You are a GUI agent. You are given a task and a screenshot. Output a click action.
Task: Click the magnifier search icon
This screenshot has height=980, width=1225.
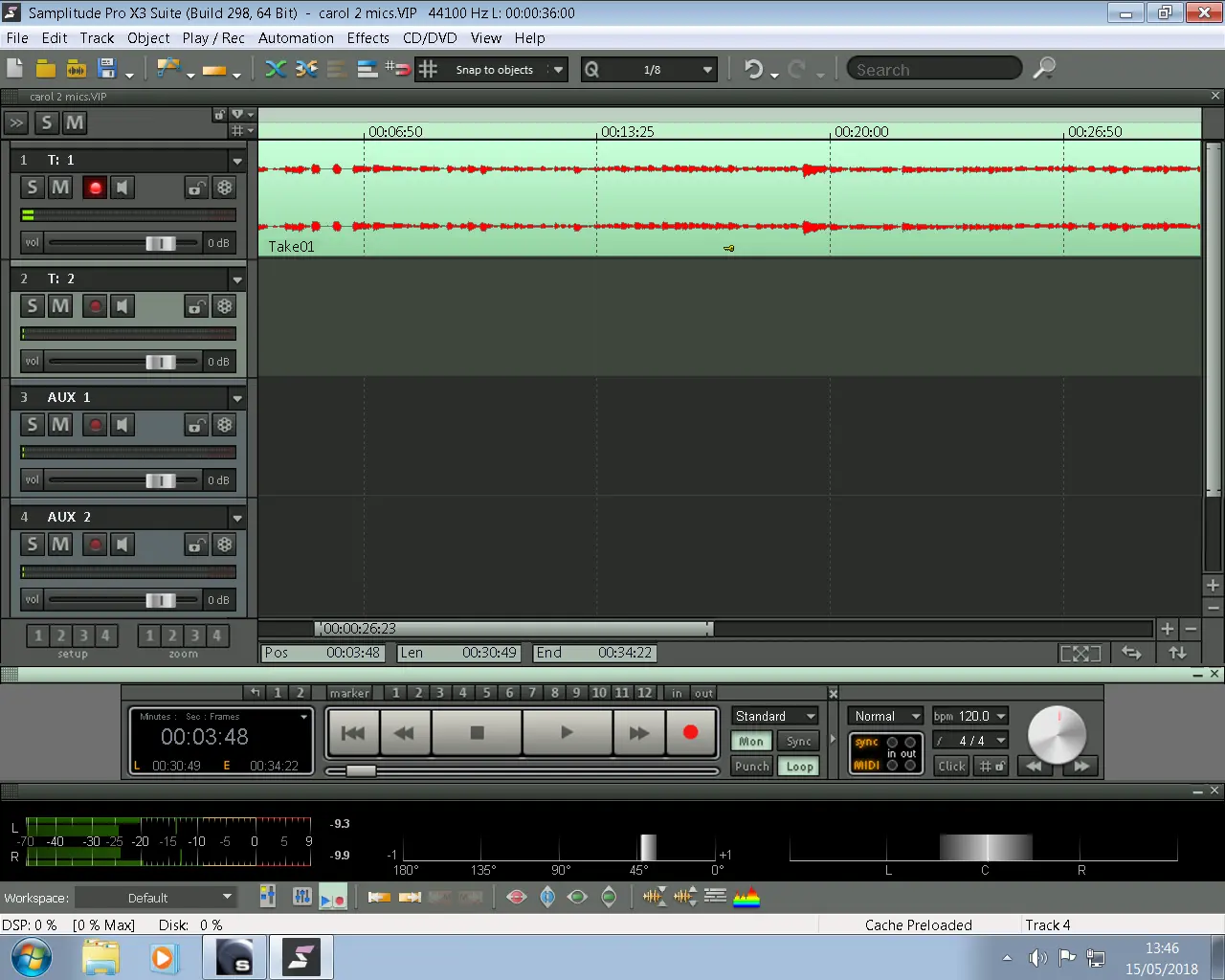pyautogui.click(x=1044, y=69)
